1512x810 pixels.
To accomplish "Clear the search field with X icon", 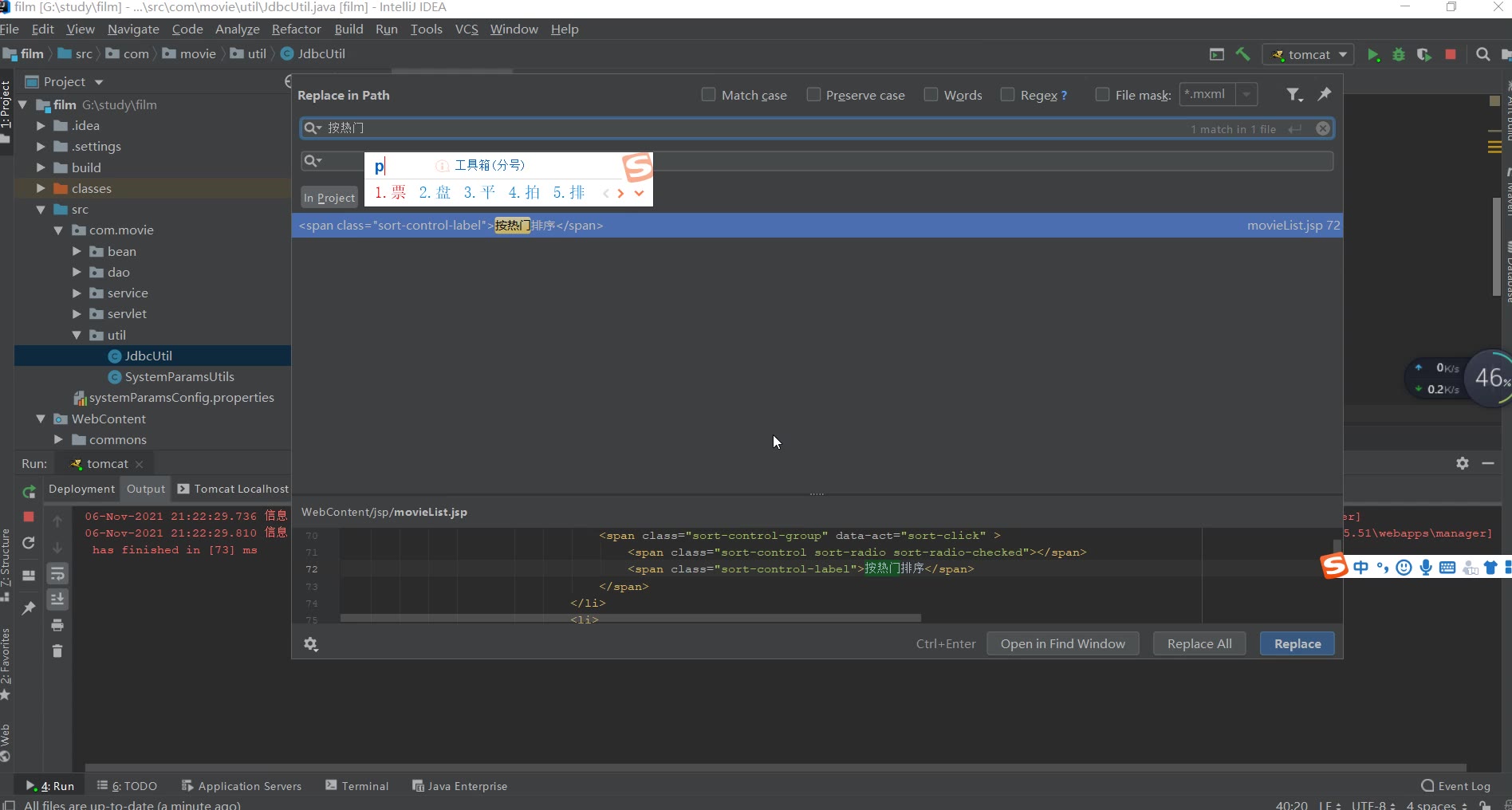I will tap(1323, 128).
